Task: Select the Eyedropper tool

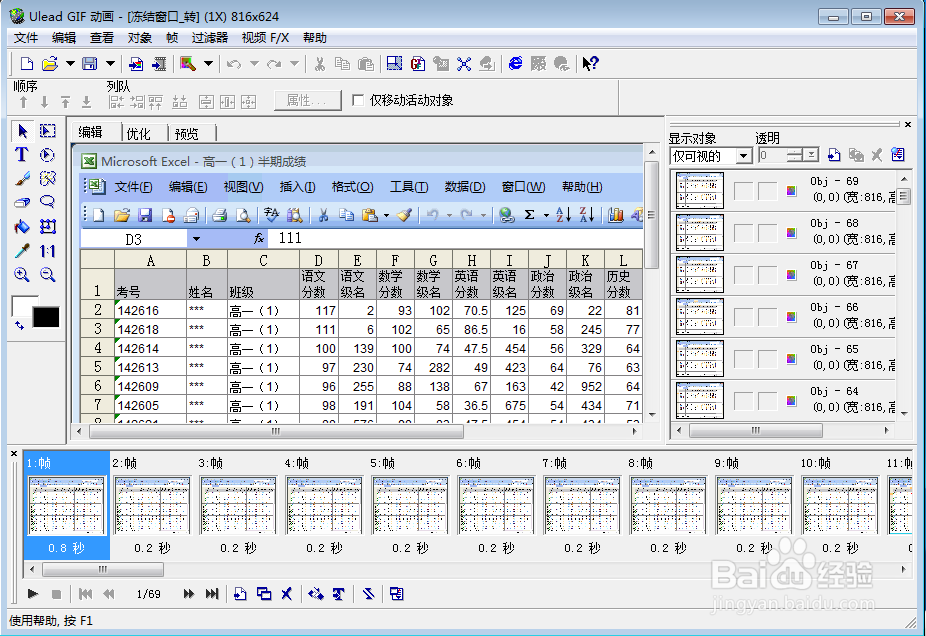Action: click(x=22, y=251)
